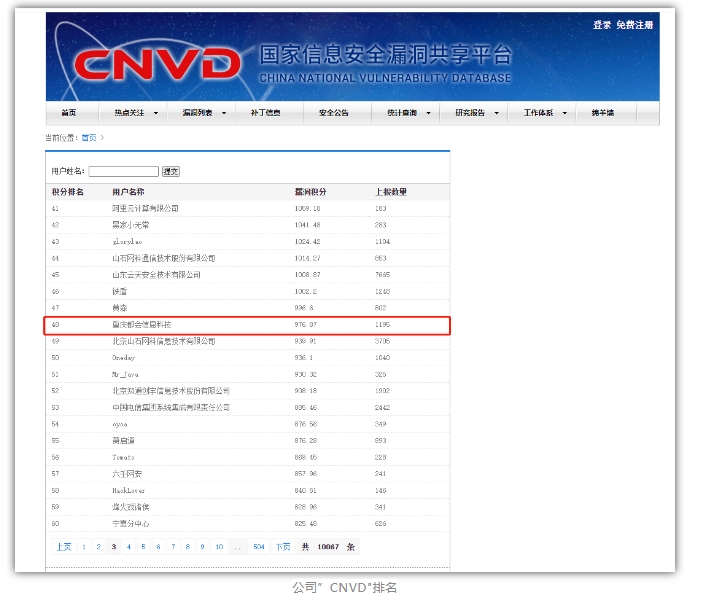This screenshot has width=711, height=600.
Task: Click the rank 54 user name
Action: tap(120, 424)
